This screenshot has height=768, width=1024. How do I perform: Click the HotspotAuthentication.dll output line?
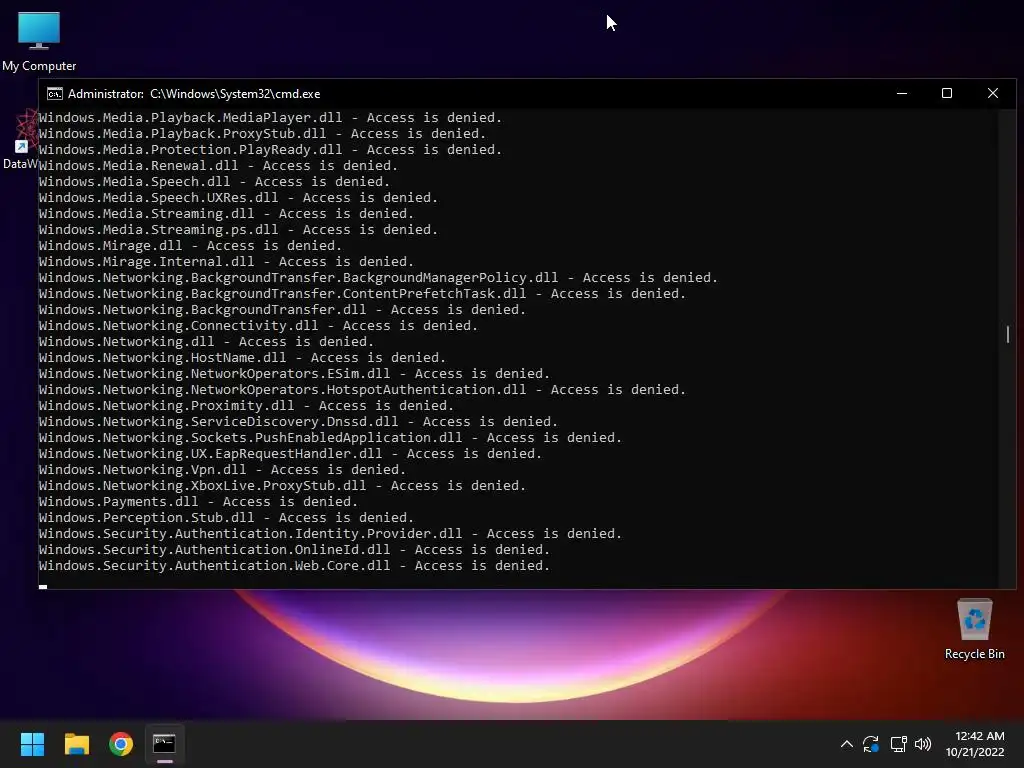point(362,390)
